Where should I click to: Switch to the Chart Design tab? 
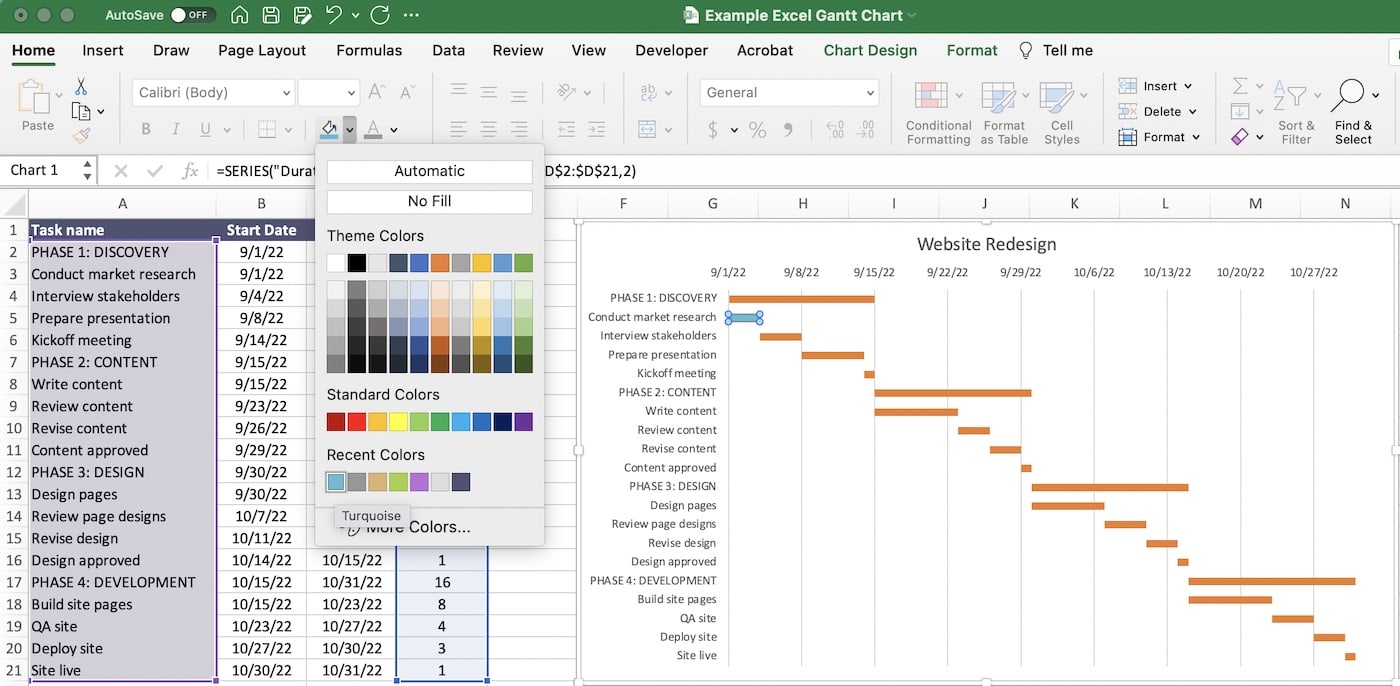869,50
